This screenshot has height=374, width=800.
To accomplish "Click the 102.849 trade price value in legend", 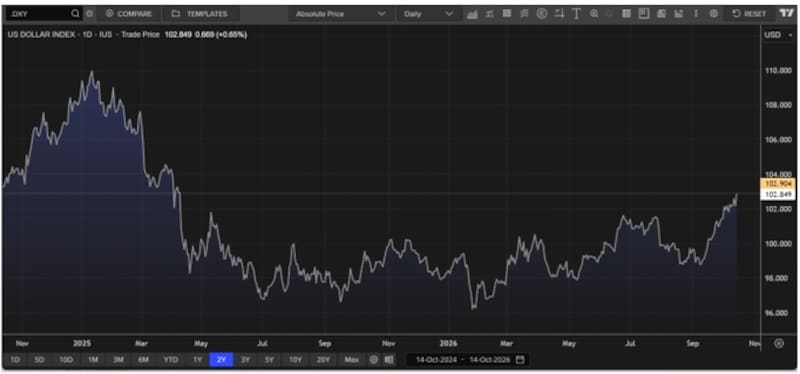I will [178, 35].
